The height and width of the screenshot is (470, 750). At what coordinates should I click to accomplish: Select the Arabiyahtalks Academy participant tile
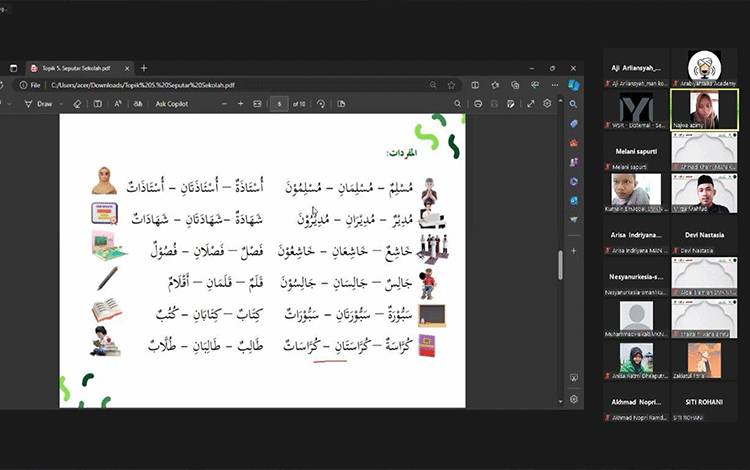(704, 68)
